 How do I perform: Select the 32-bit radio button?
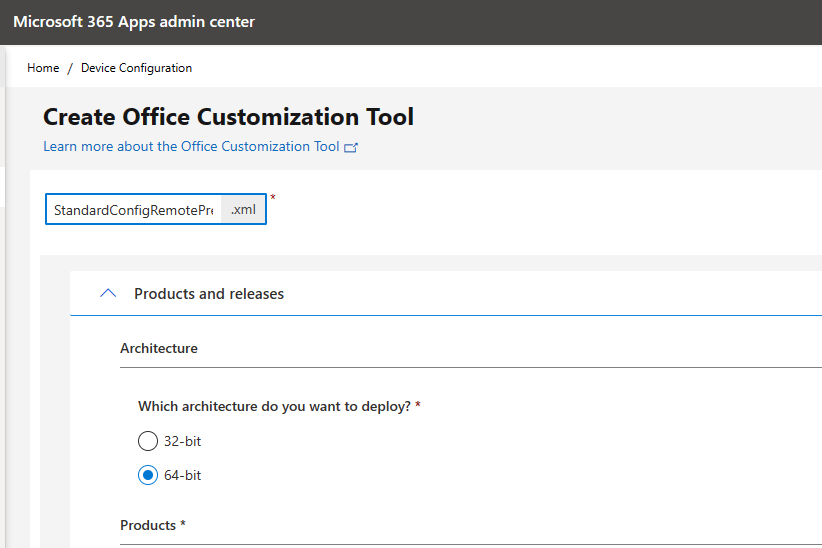[x=148, y=441]
